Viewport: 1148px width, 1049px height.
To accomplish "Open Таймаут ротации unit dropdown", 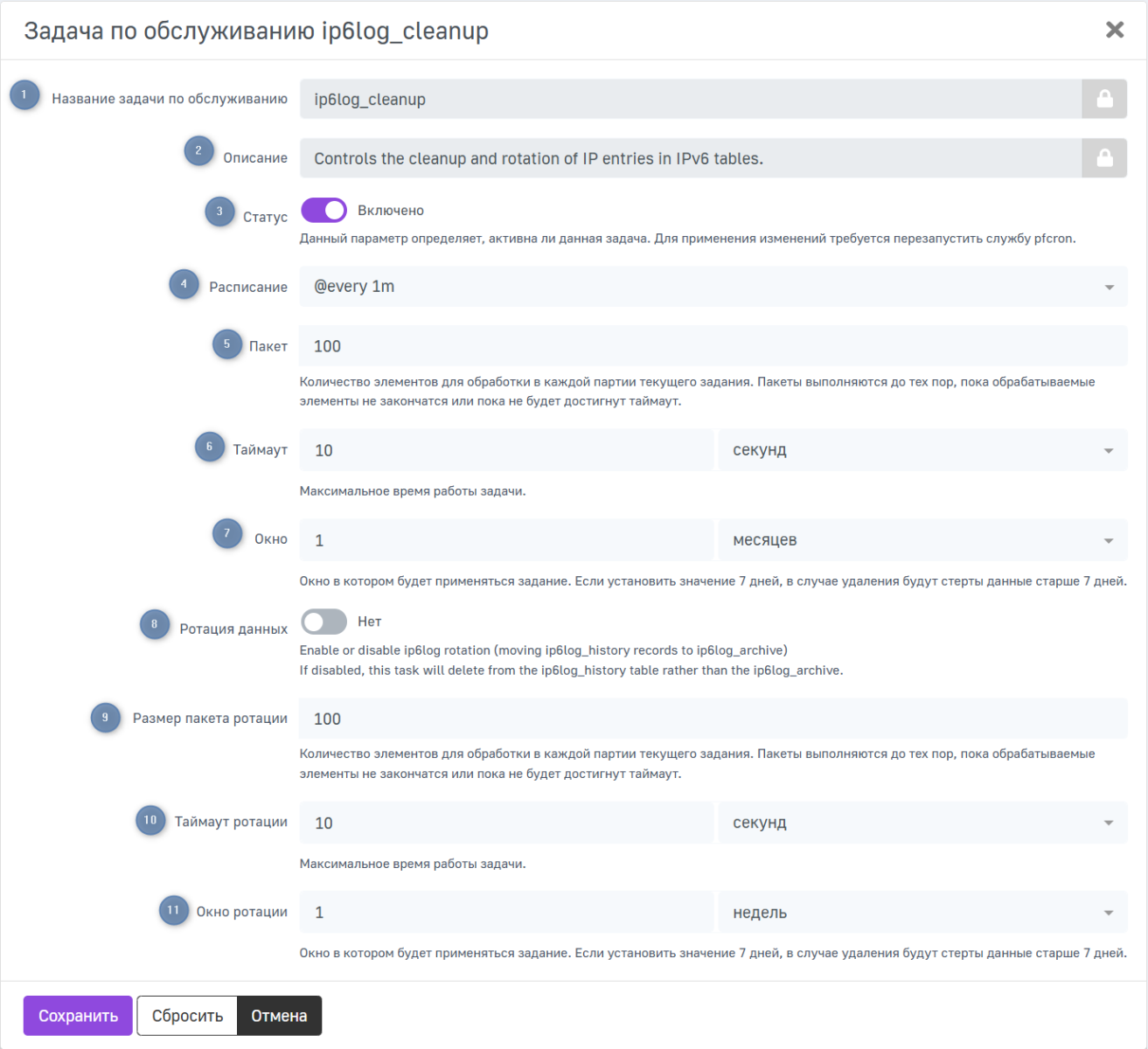I will (922, 823).
